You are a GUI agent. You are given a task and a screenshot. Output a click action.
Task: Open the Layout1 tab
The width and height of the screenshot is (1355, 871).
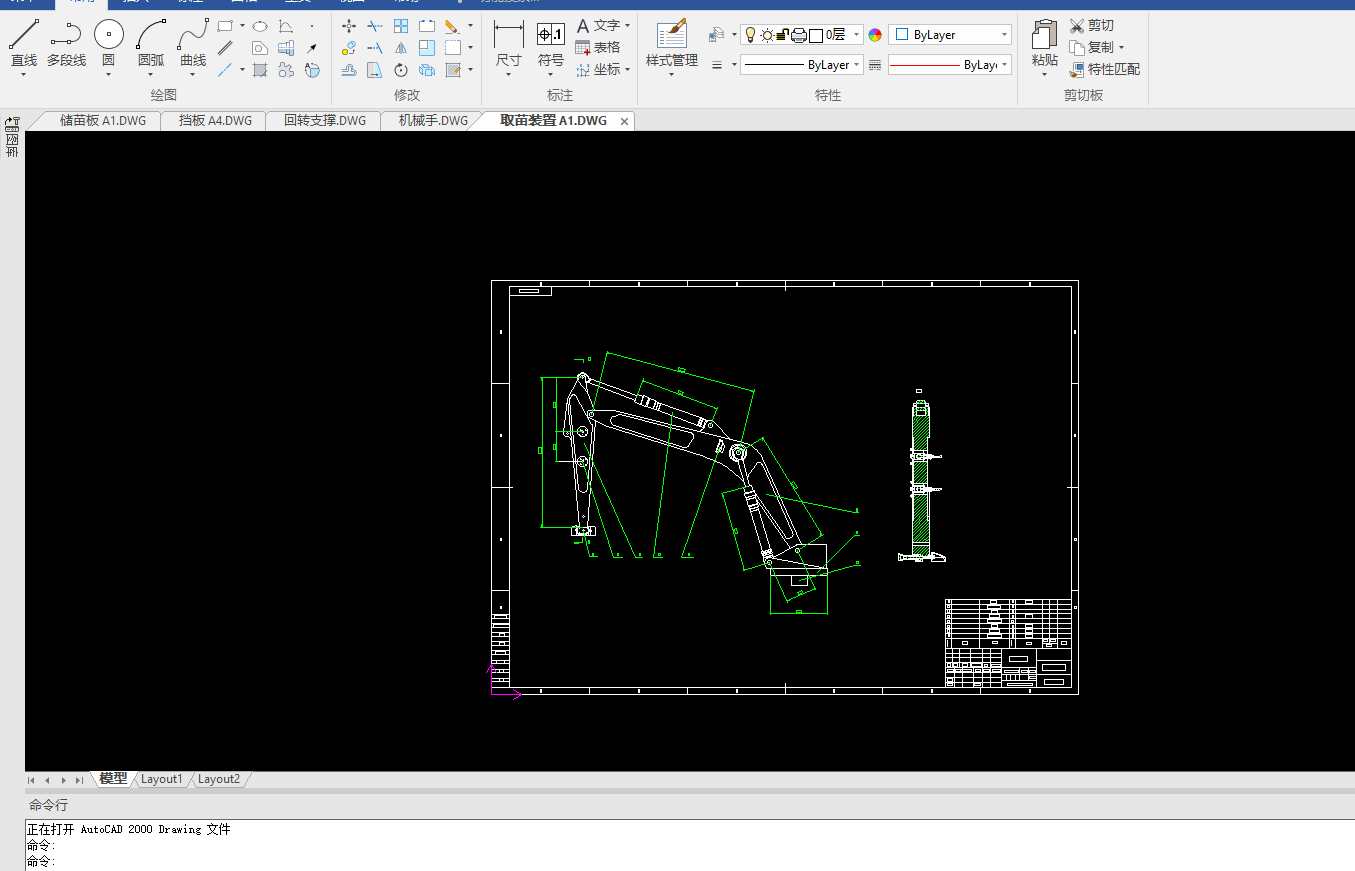point(162,779)
